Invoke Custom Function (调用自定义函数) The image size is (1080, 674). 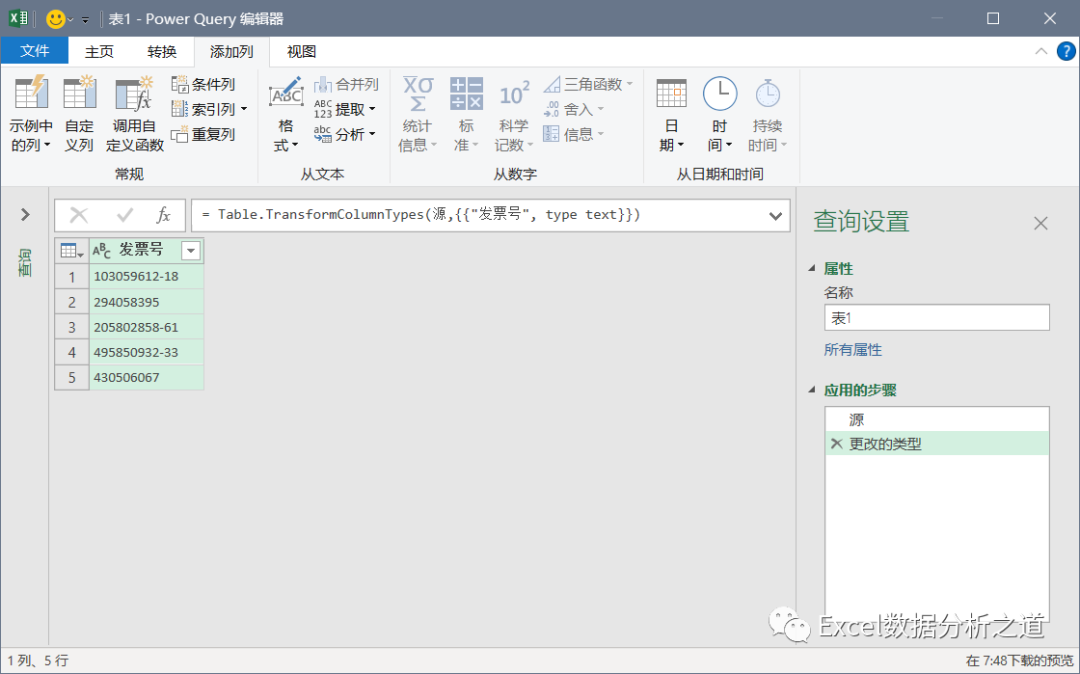[x=134, y=114]
